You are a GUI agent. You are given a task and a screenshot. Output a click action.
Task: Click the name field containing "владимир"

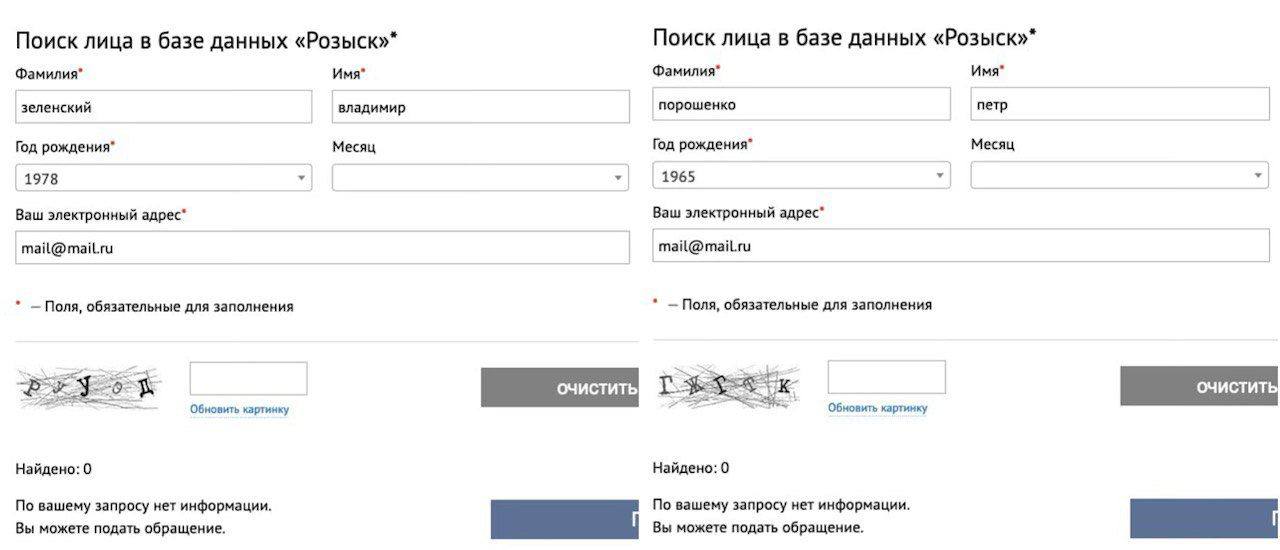click(x=480, y=107)
